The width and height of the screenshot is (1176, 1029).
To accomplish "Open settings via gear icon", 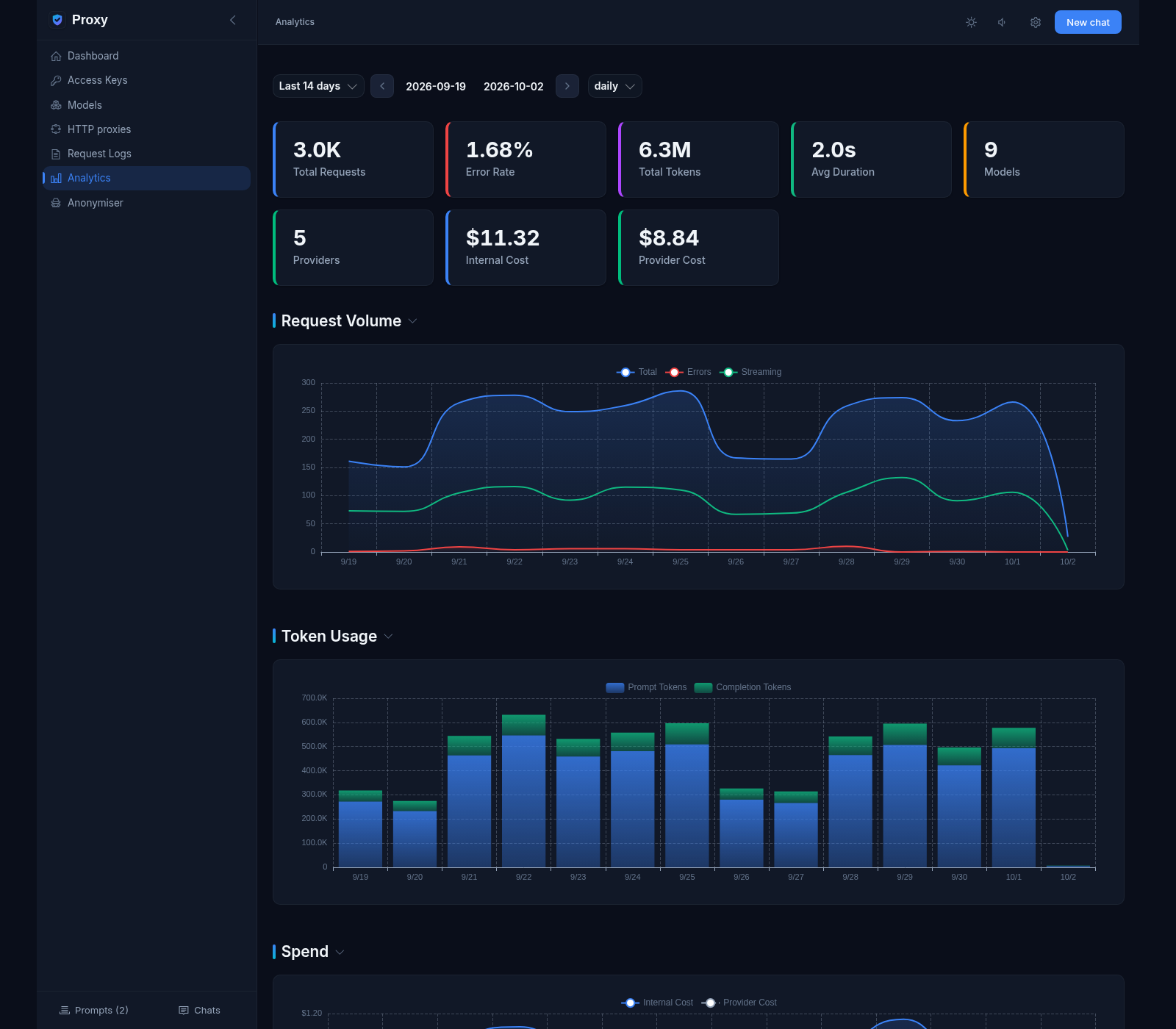I will pos(1036,23).
